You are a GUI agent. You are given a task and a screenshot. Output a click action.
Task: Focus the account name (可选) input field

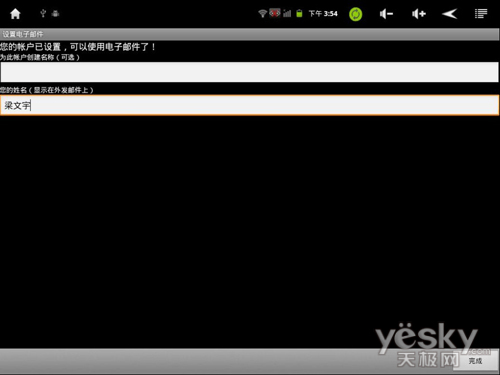pyautogui.click(x=250, y=72)
